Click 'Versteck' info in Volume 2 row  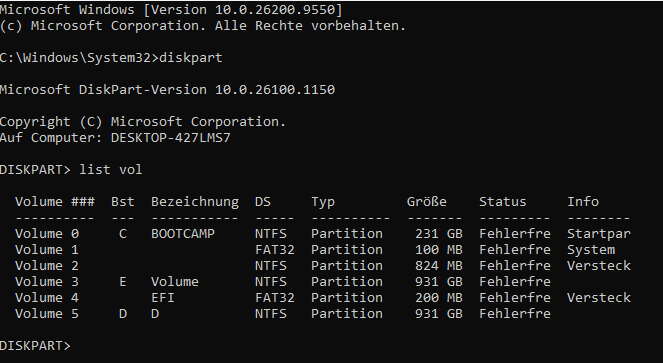(x=599, y=266)
